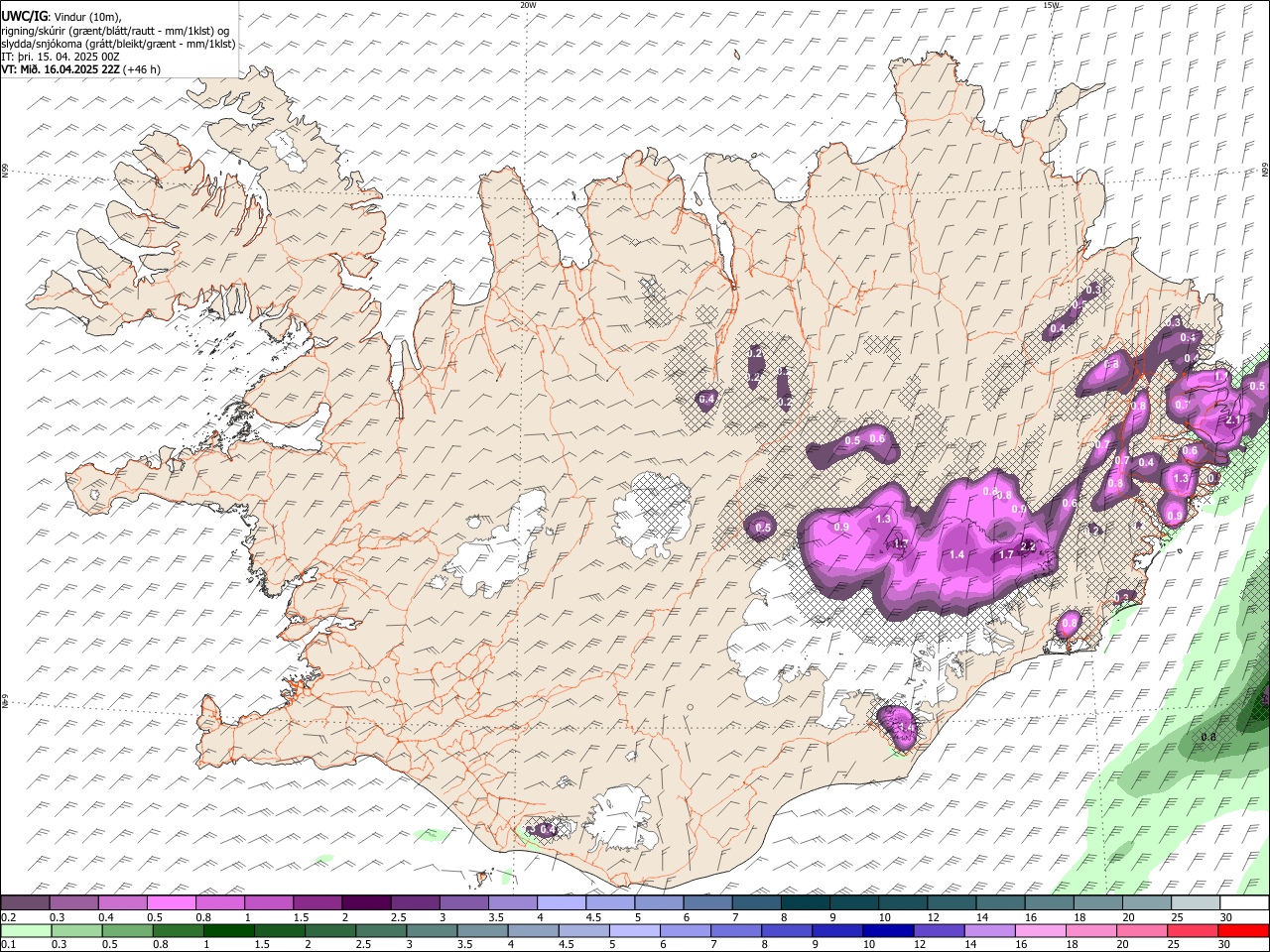
Task: Click upper legend swatch between 0.4 and 0.5
Action: tap(123, 903)
